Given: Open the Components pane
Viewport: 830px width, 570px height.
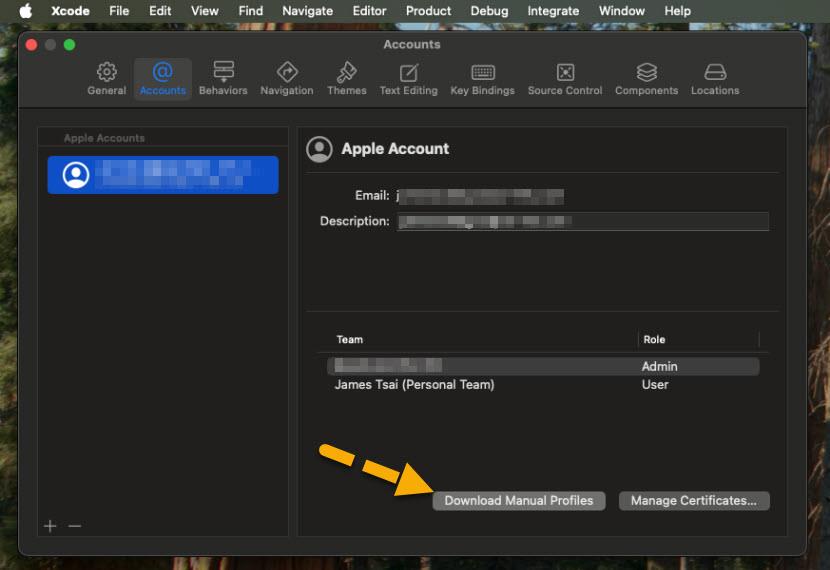Looking at the screenshot, I should [x=646, y=78].
